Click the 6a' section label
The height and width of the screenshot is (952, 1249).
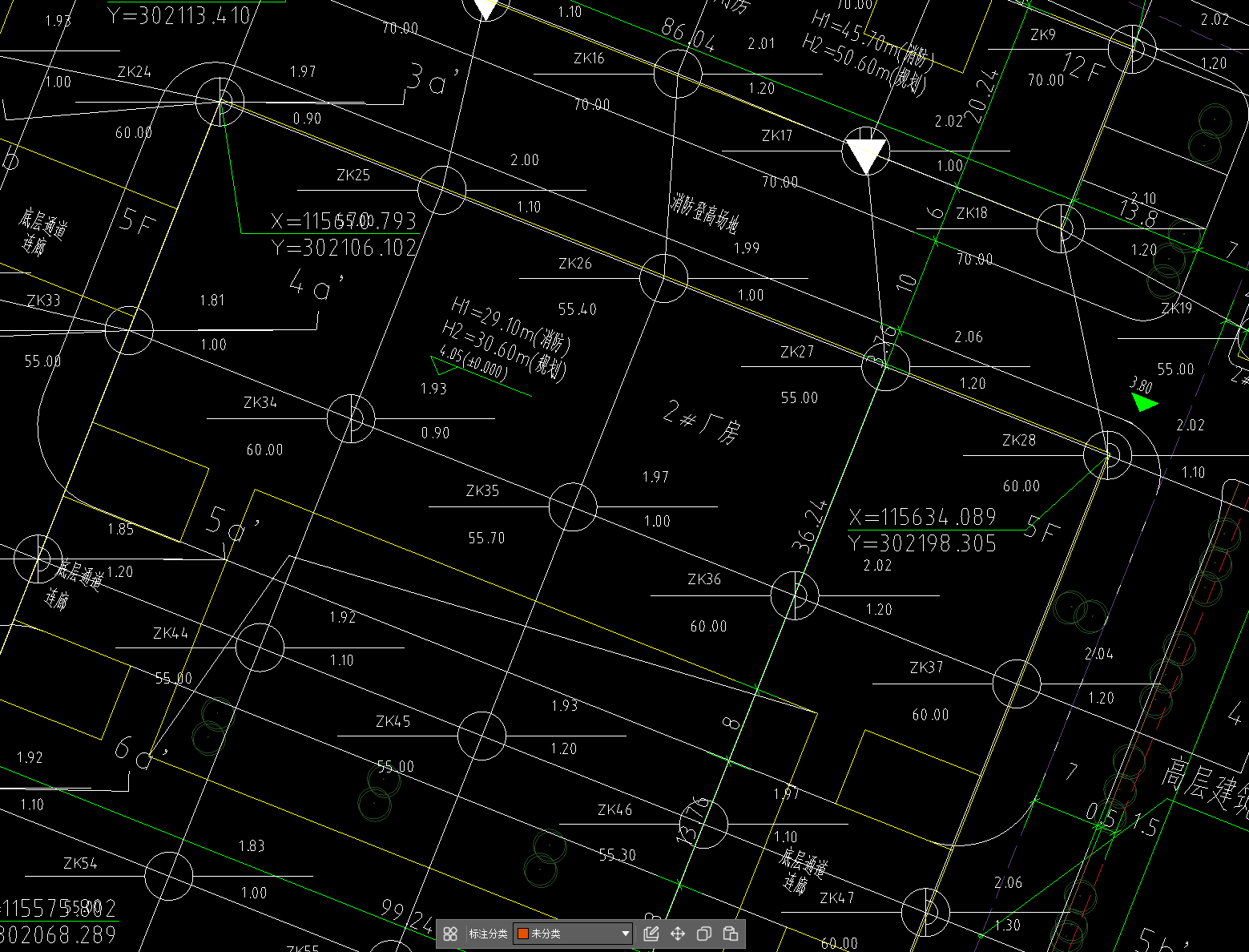(x=141, y=752)
